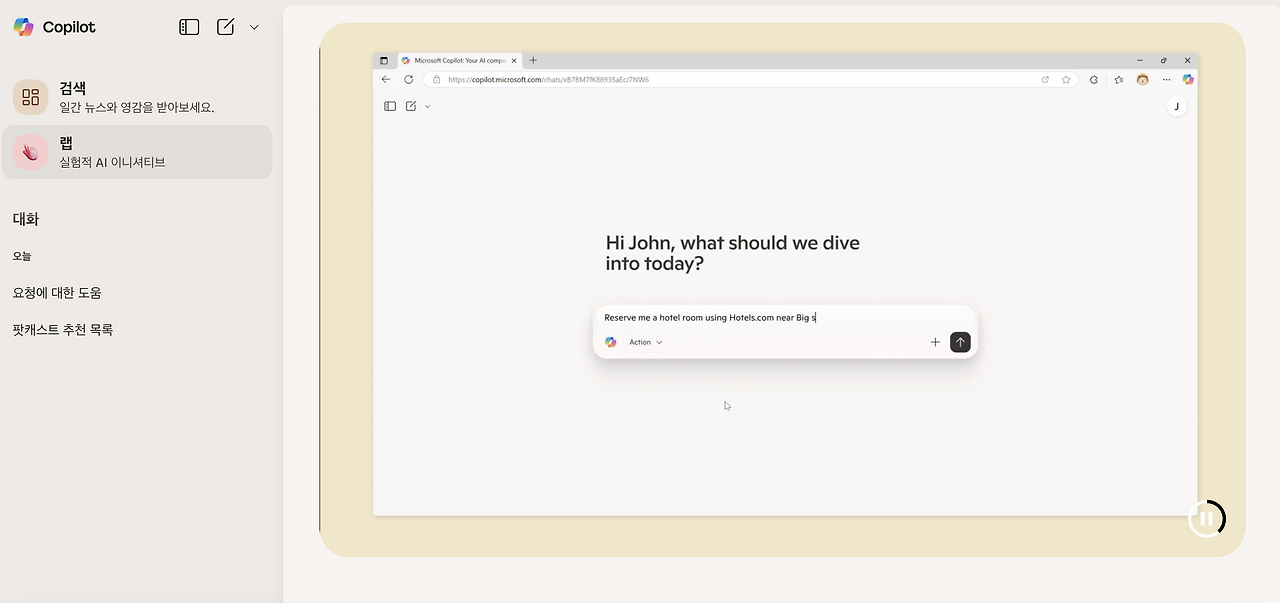Click the browser extensions icon in demo browser
The image size is (1280, 603).
point(1094,79)
